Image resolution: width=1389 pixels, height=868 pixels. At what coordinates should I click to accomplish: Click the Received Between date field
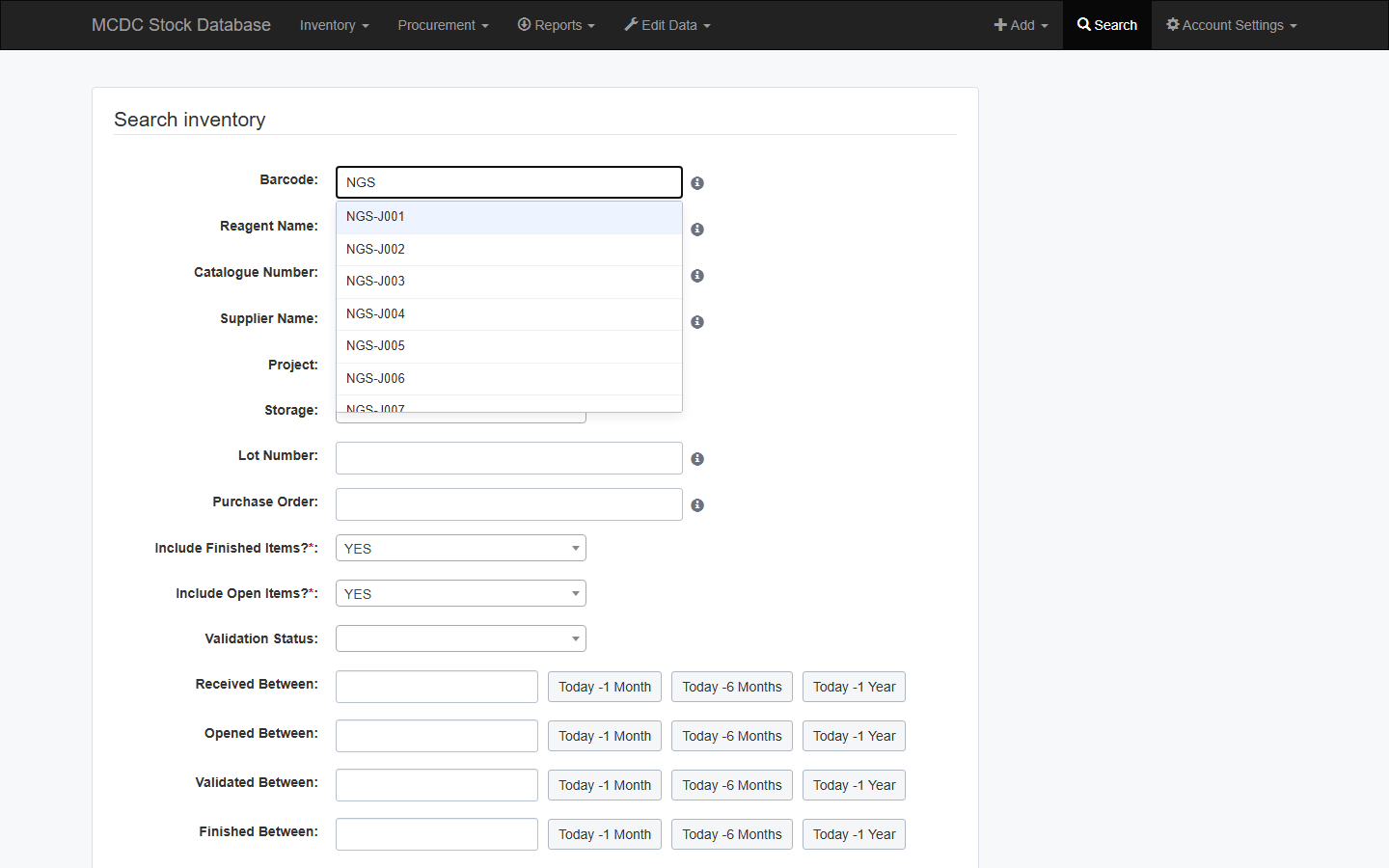point(437,687)
